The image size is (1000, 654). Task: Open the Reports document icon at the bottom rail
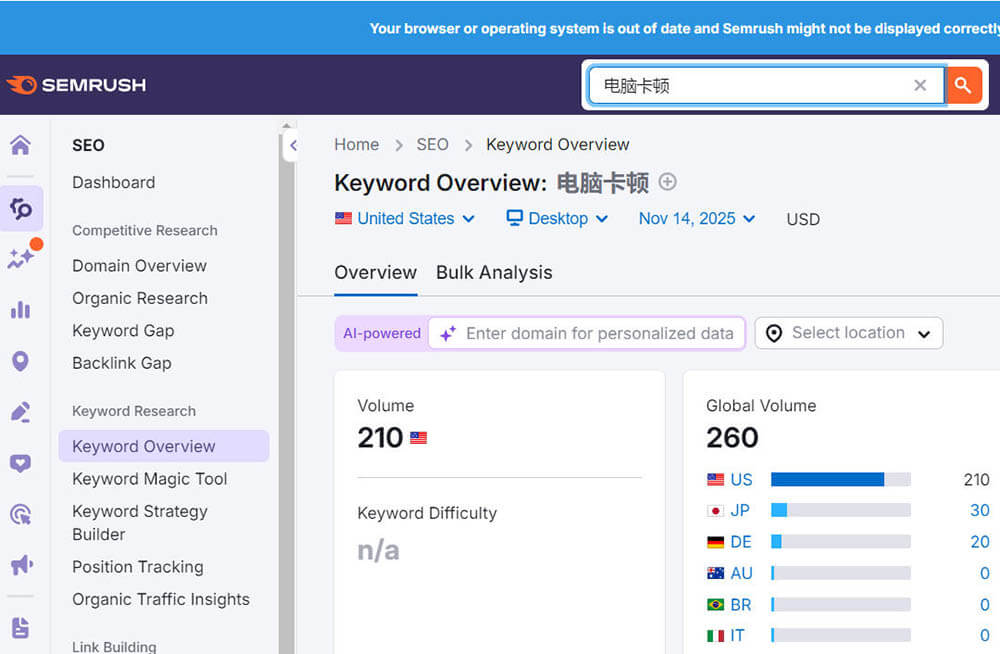pos(21,627)
